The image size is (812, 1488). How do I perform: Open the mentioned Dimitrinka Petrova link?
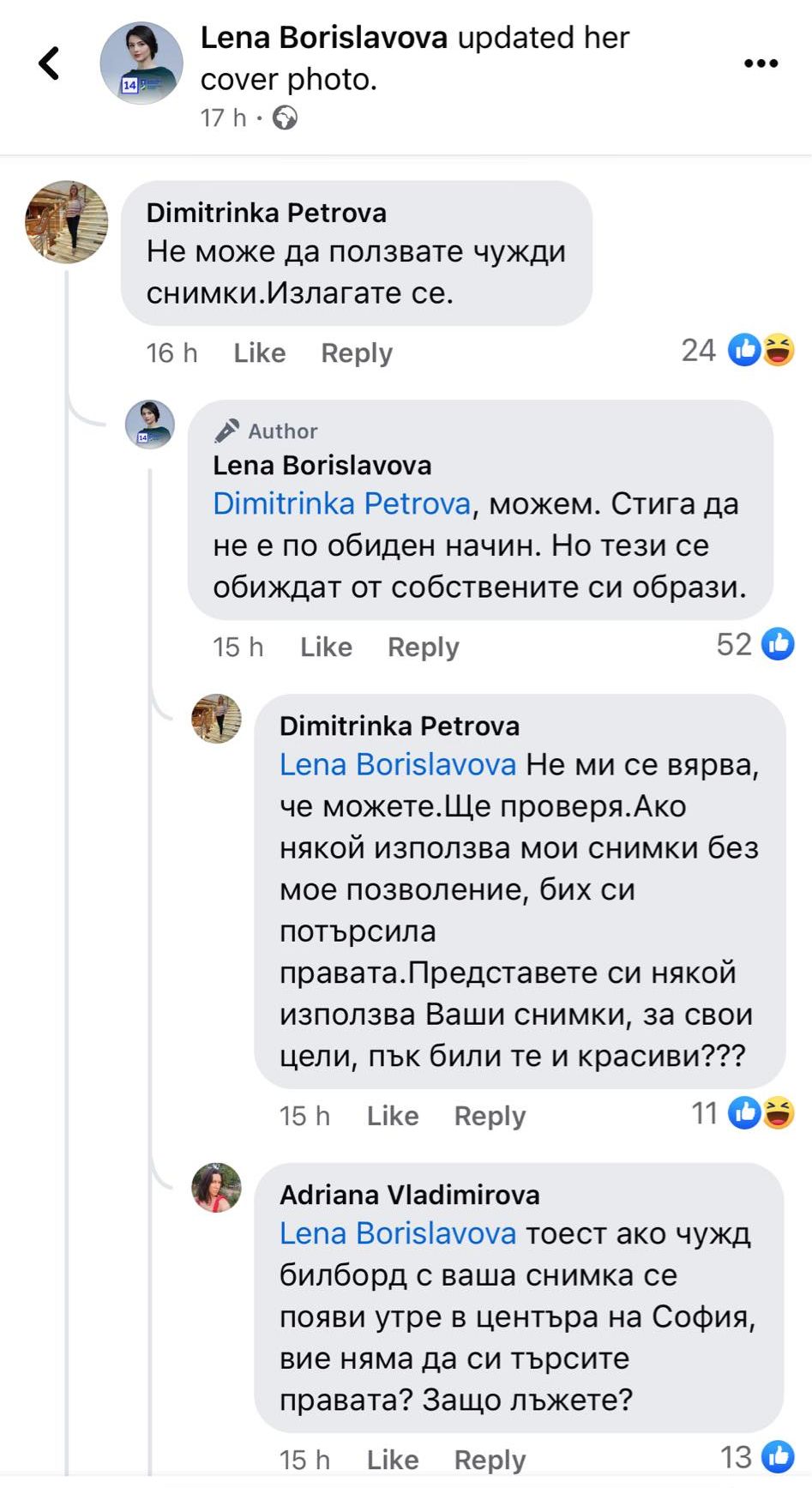click(341, 503)
